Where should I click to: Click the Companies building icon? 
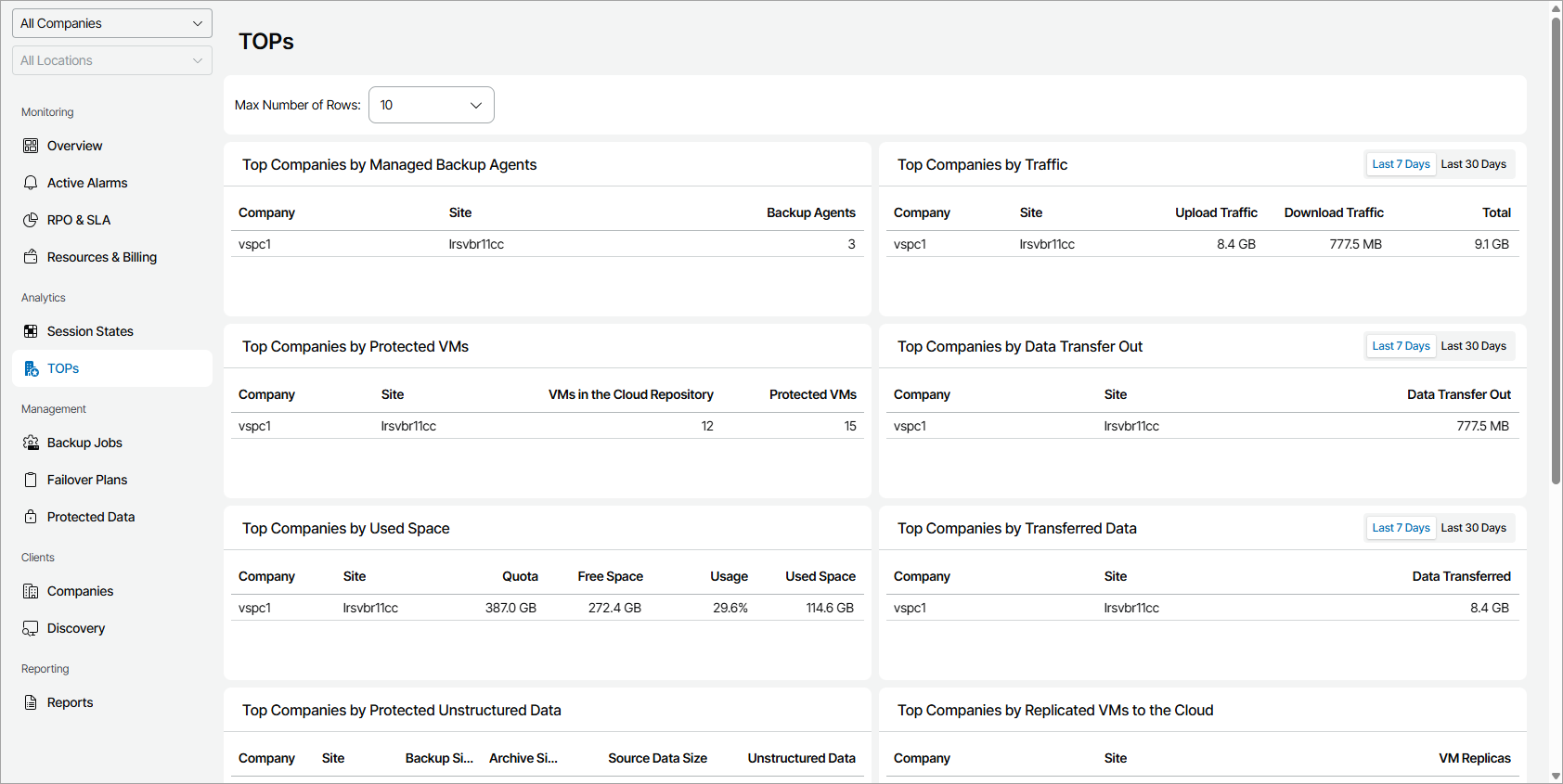point(31,591)
